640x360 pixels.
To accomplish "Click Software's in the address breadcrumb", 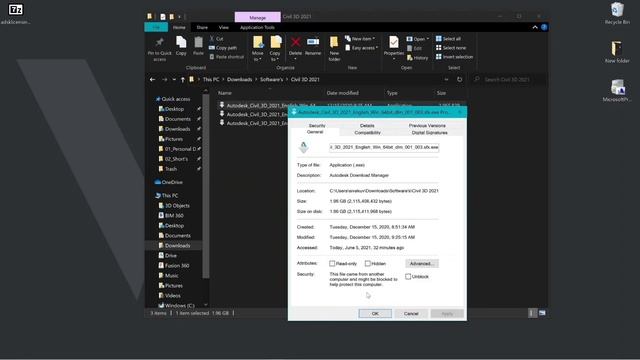I will pyautogui.click(x=271, y=80).
